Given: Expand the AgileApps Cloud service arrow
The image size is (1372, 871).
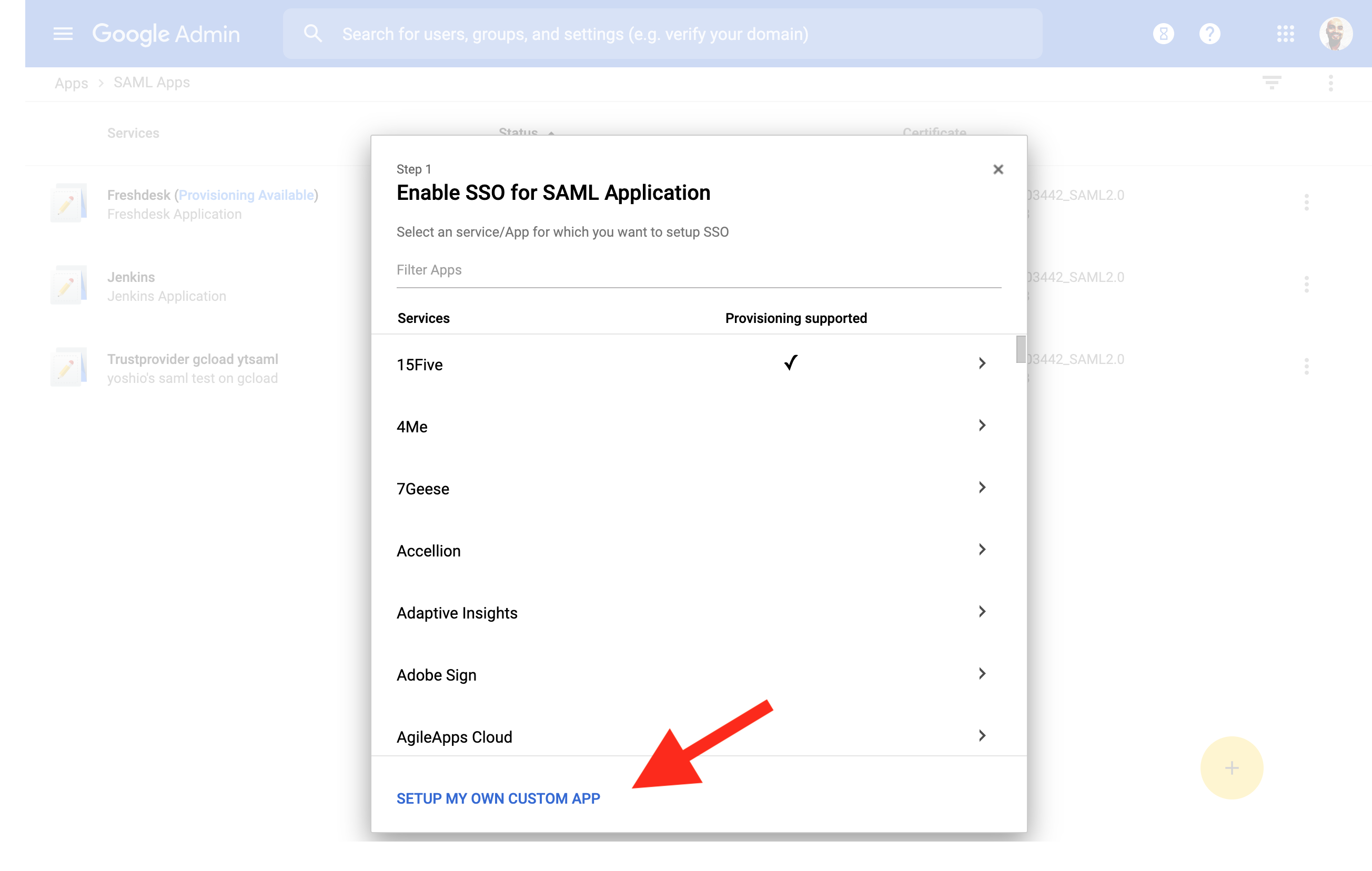Looking at the screenshot, I should [x=982, y=735].
